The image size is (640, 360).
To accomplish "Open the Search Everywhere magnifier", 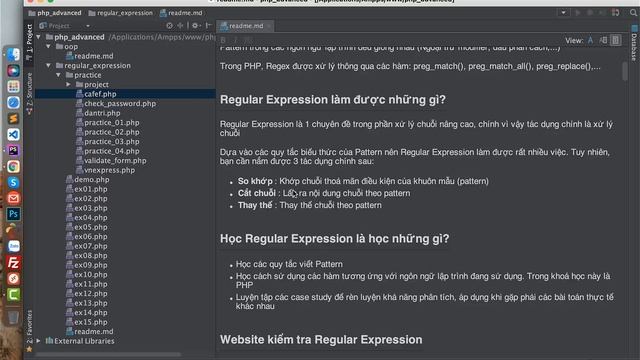I will 633,13.
